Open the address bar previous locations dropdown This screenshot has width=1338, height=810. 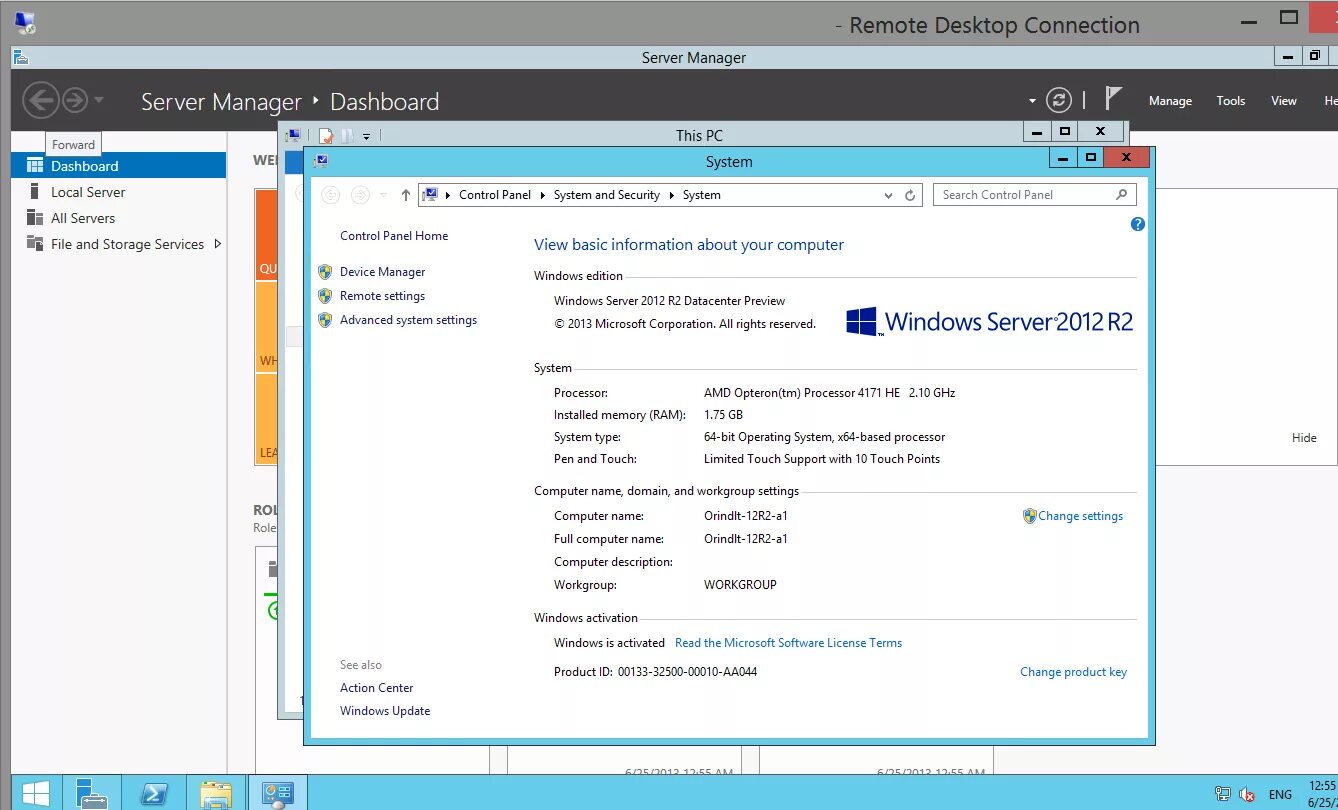pos(889,196)
